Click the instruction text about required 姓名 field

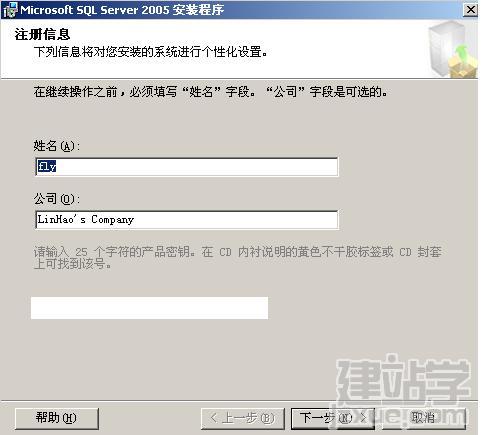211,92
